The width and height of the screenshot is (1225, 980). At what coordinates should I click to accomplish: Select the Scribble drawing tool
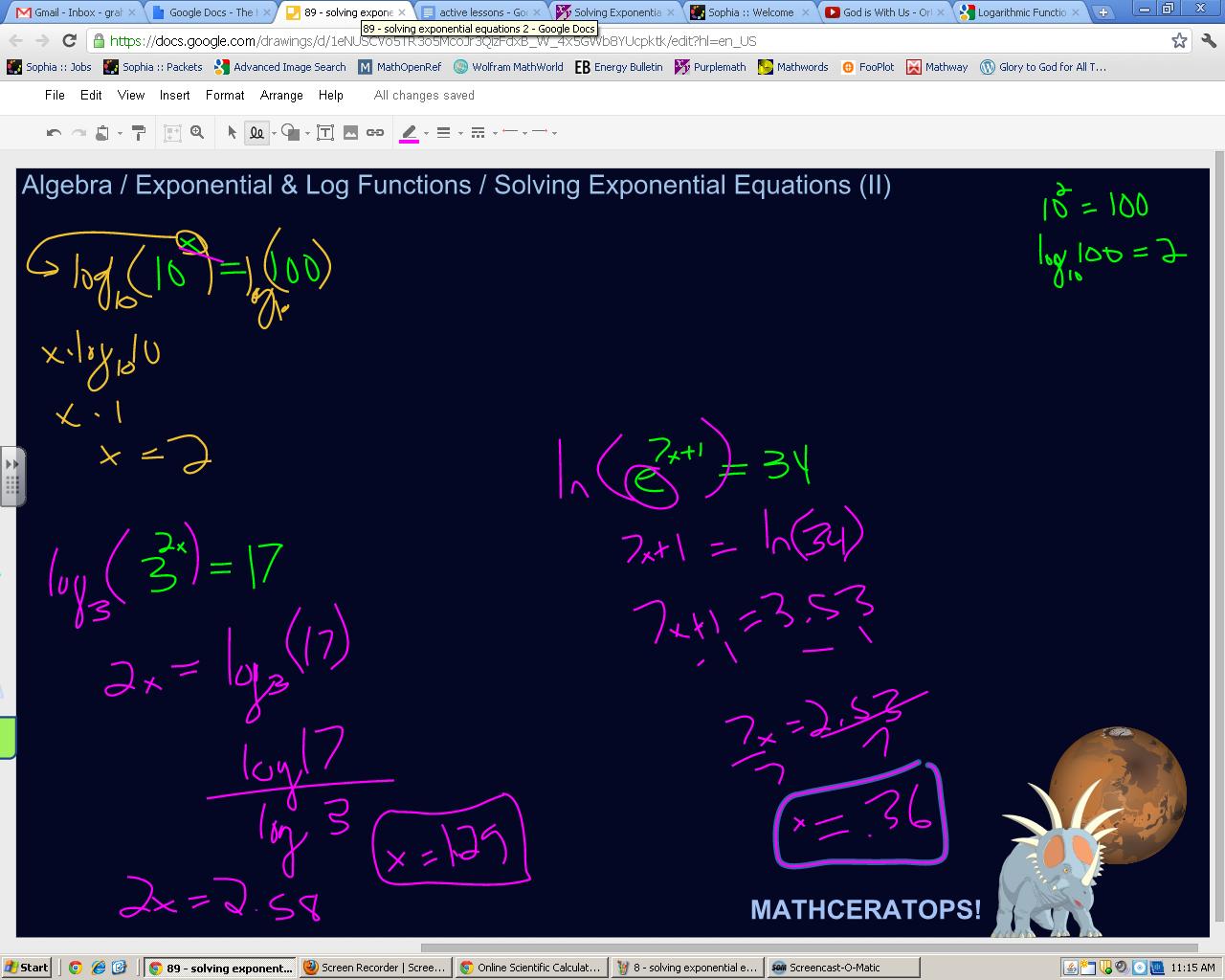point(258,132)
